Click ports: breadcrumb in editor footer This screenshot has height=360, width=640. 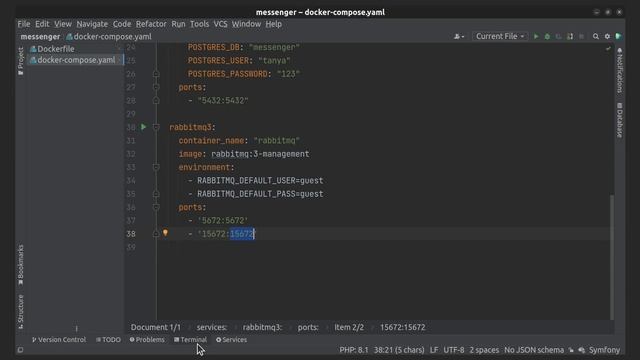coord(308,327)
